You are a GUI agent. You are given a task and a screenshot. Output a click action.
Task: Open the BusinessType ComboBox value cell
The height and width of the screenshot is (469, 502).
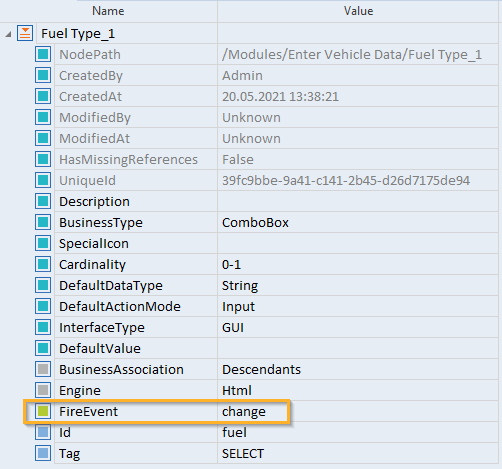coord(358,222)
